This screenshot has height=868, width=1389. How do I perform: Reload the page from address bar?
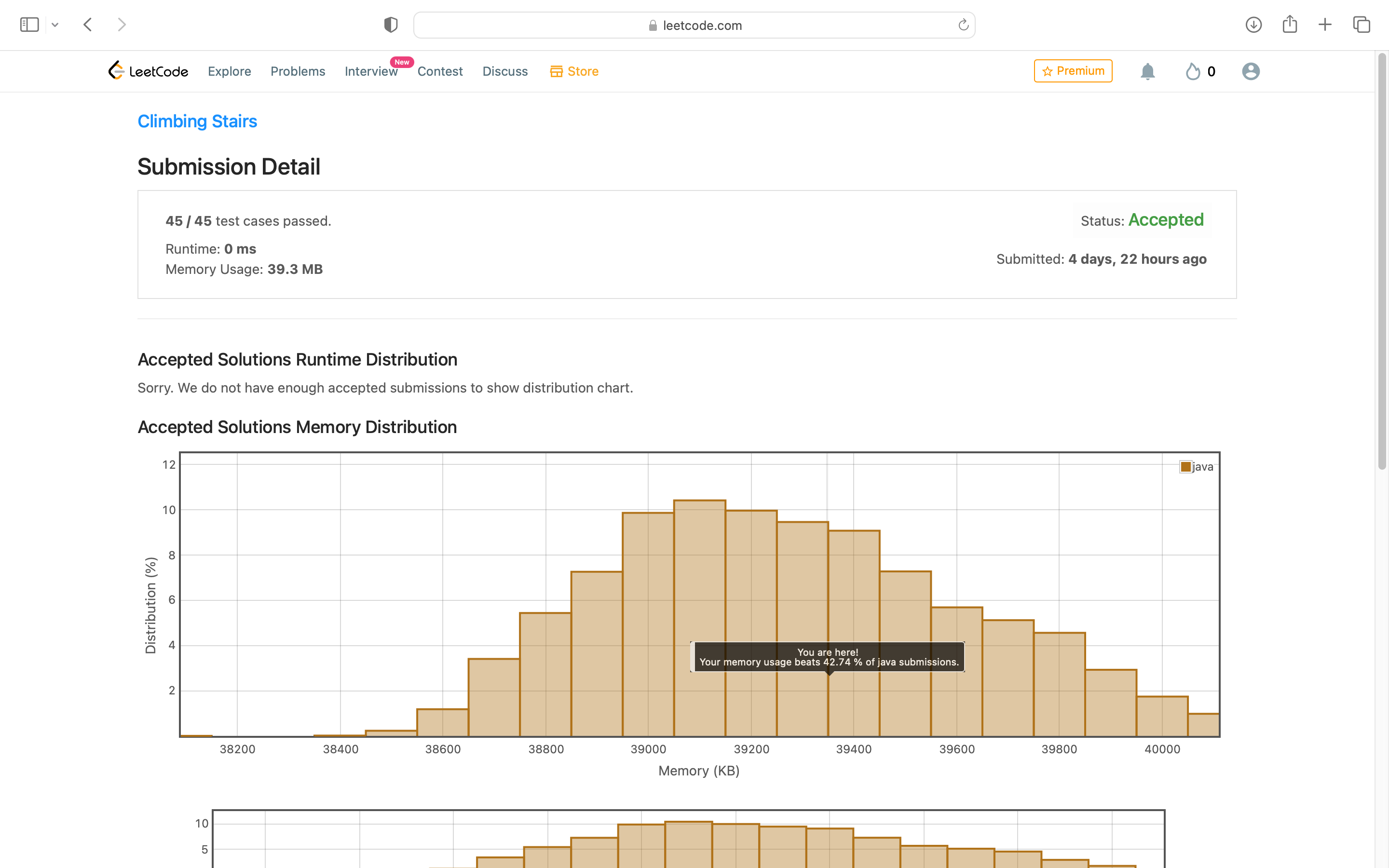963,25
